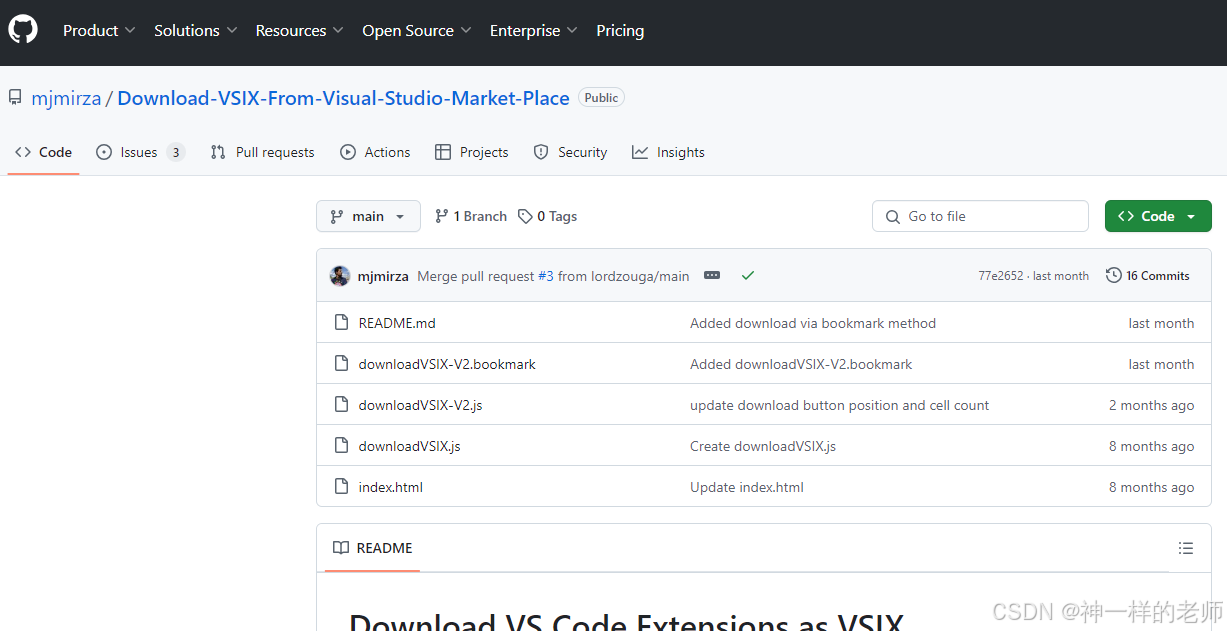
Task: Open the downloadVSIX-V2.bookmark file
Action: coord(447,364)
